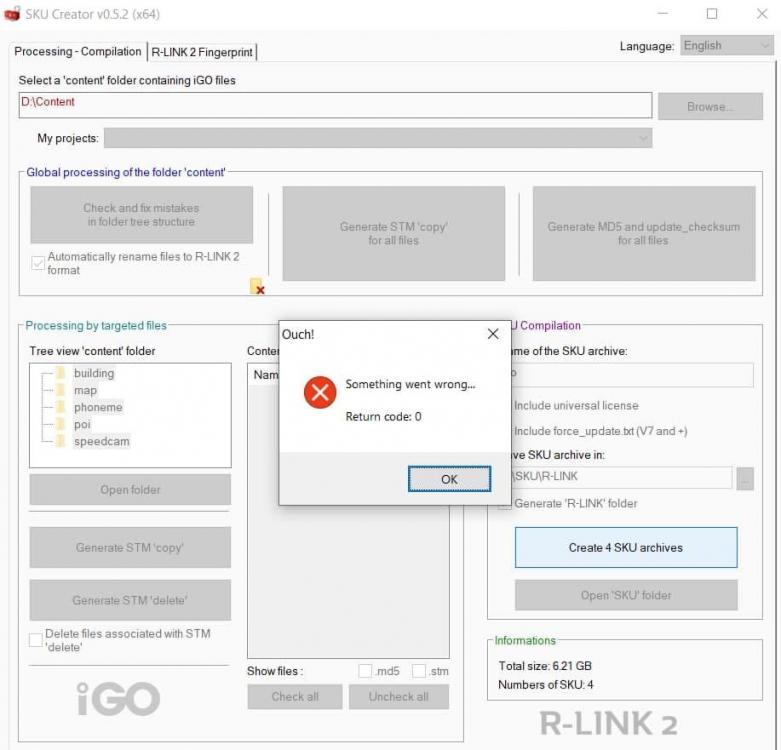Viewport: 781px width, 750px height.
Task: Toggle the .stm show files checkbox
Action: pos(419,671)
